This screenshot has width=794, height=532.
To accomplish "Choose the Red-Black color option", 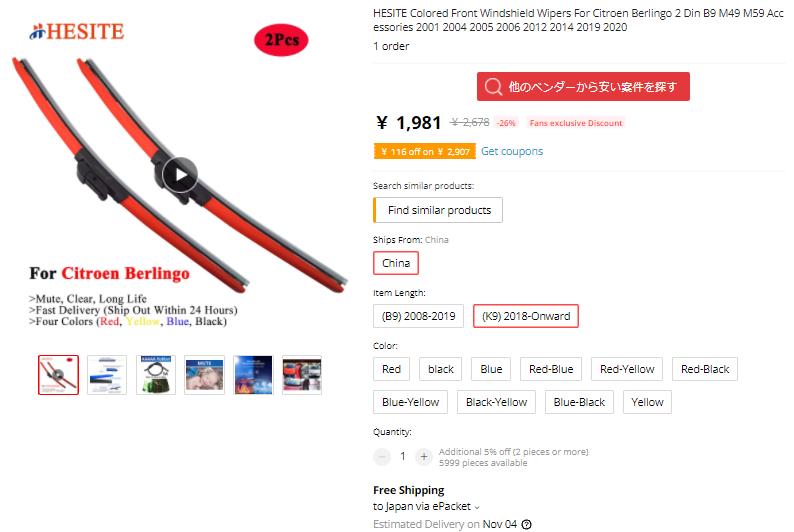I will pyautogui.click(x=704, y=370).
